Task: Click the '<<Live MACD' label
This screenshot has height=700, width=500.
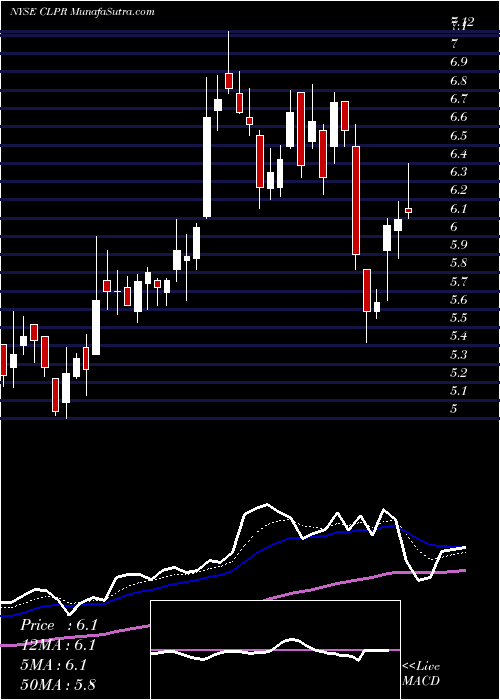Action: pyautogui.click(x=421, y=674)
